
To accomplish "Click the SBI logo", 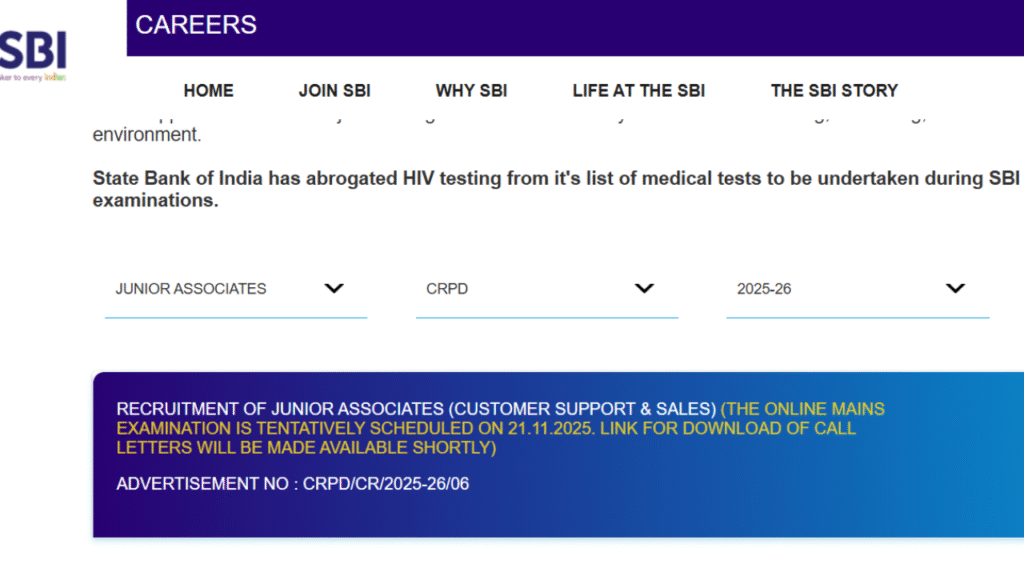I will coord(32,48).
